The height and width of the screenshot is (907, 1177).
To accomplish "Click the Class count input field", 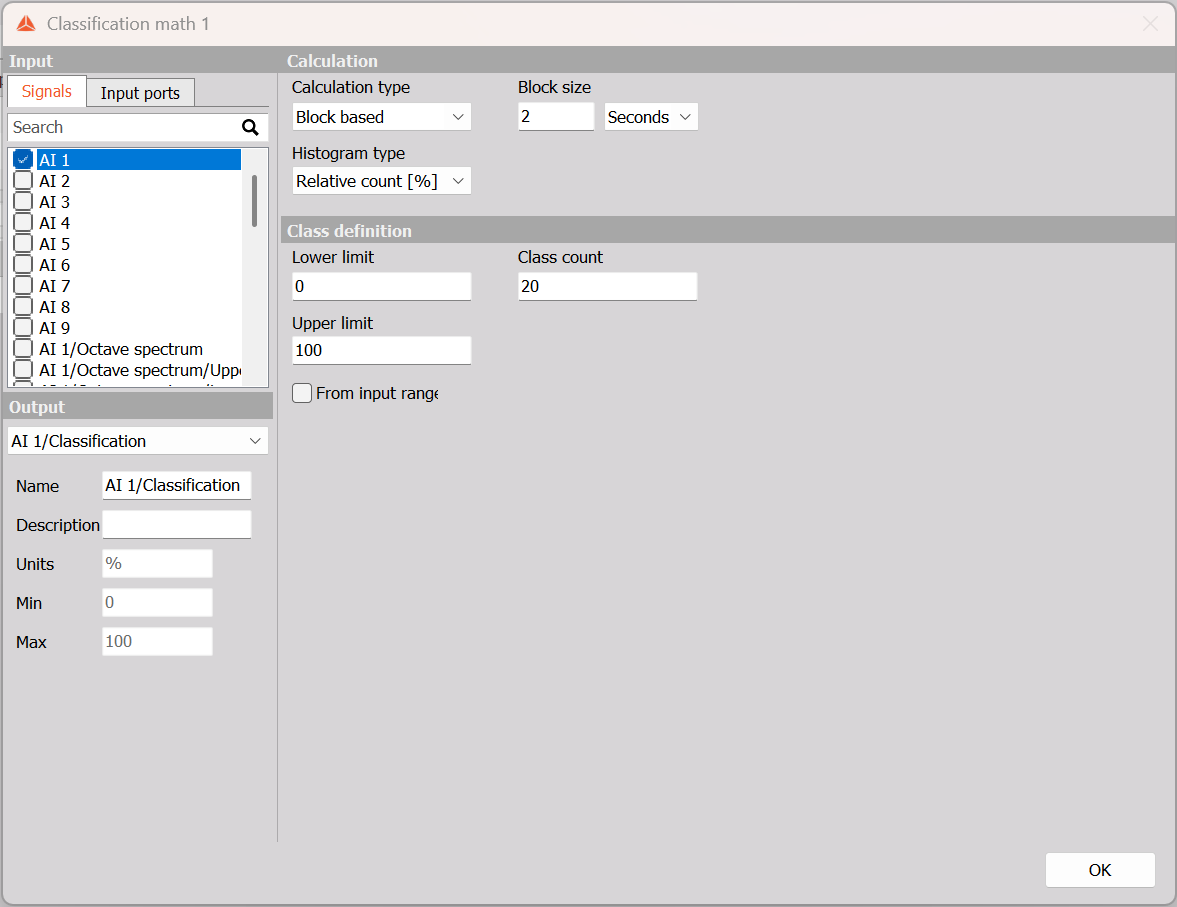I will tap(607, 287).
